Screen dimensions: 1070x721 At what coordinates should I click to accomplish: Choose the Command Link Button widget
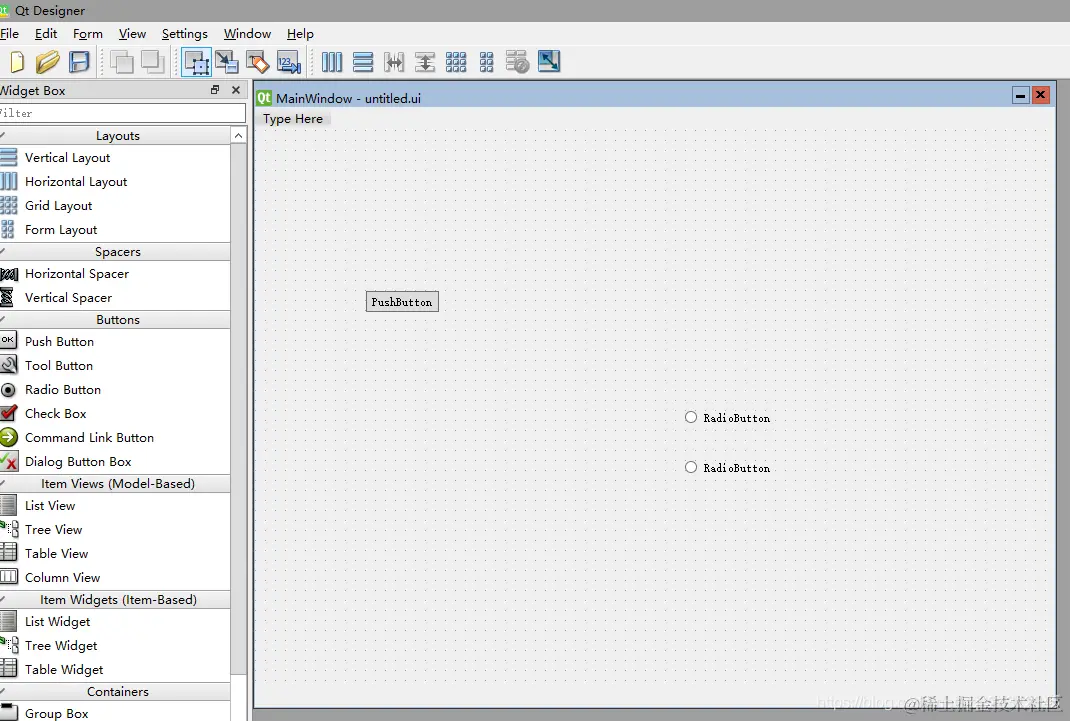pos(115,437)
